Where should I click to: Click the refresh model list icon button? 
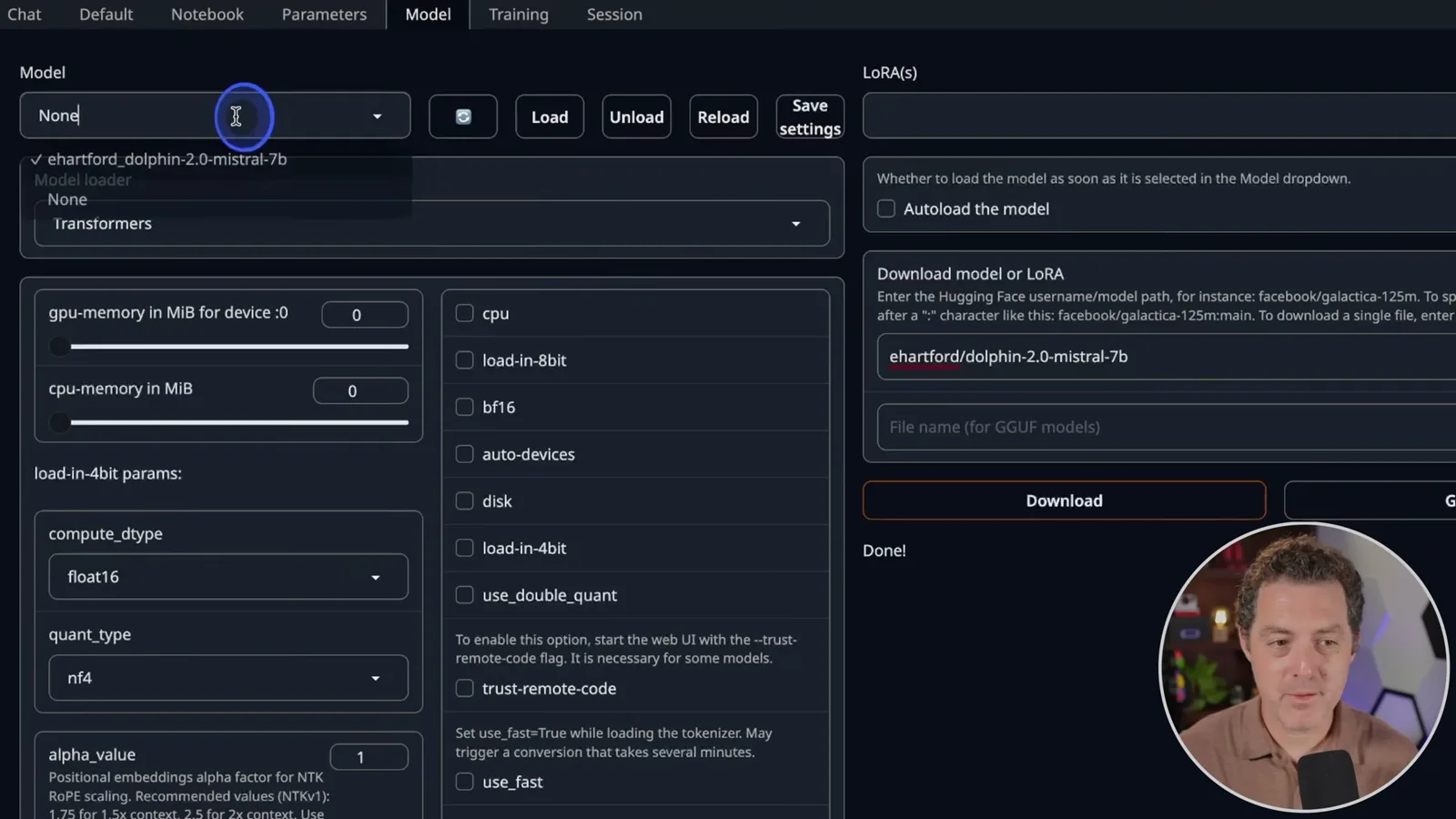[463, 116]
